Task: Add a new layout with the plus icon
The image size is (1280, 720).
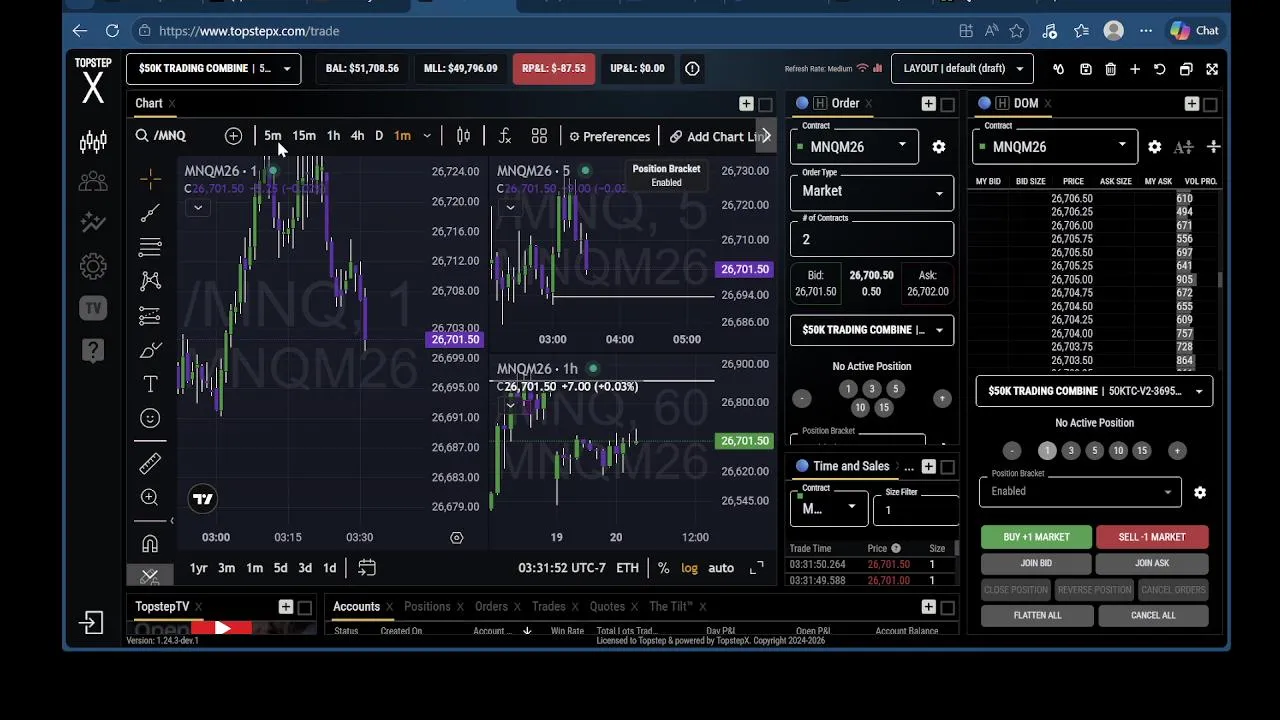Action: pos(1135,69)
